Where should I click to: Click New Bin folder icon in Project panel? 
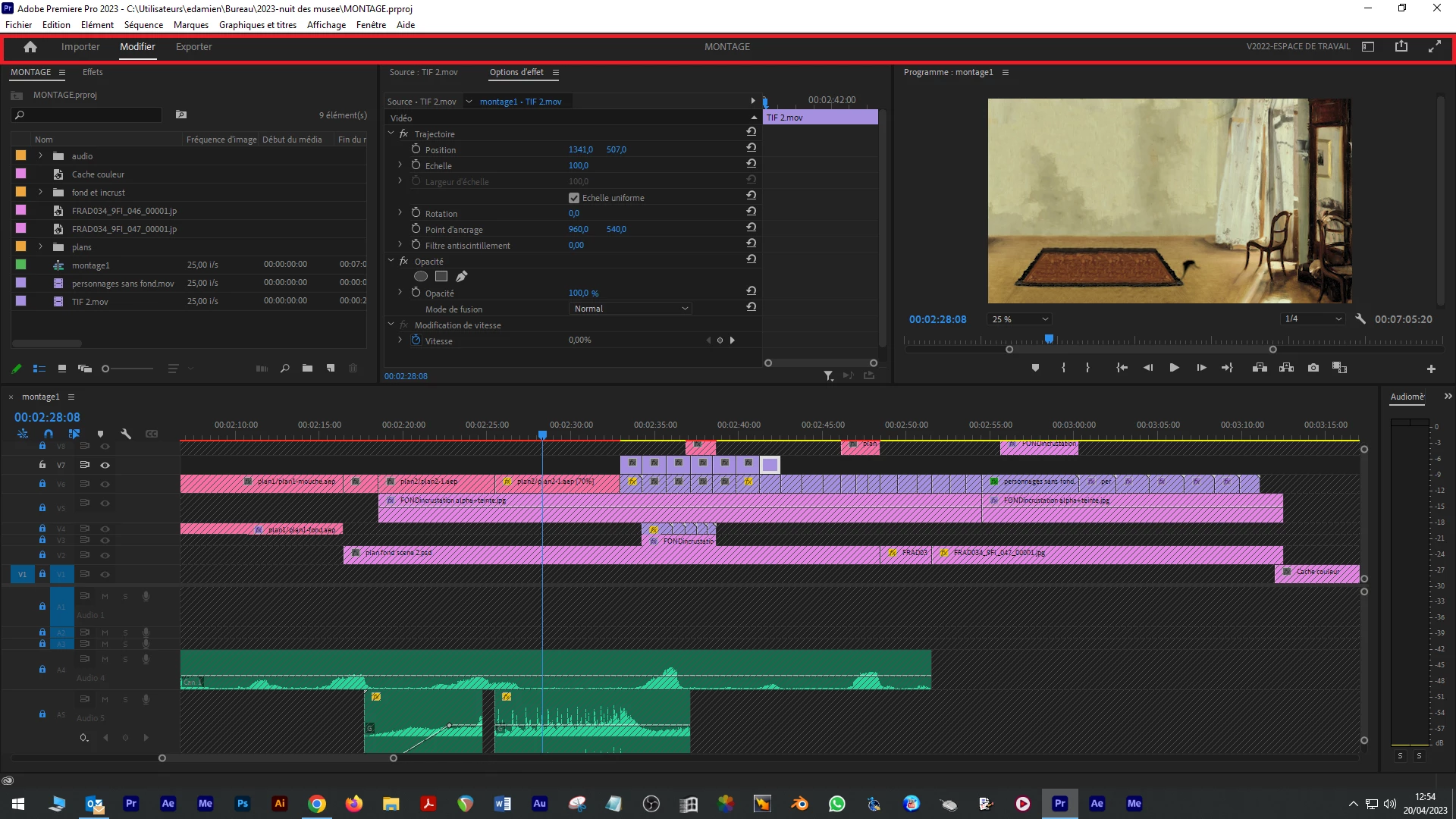coord(307,369)
